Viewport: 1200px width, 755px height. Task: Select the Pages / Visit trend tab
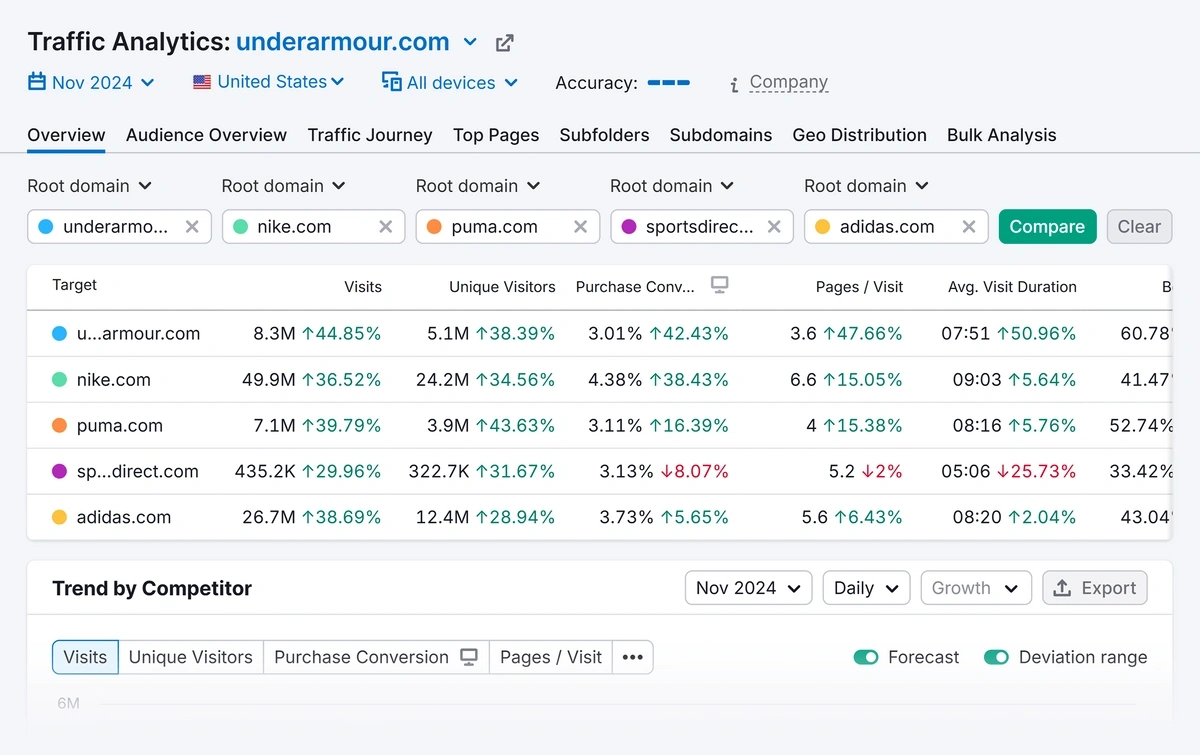tap(551, 657)
